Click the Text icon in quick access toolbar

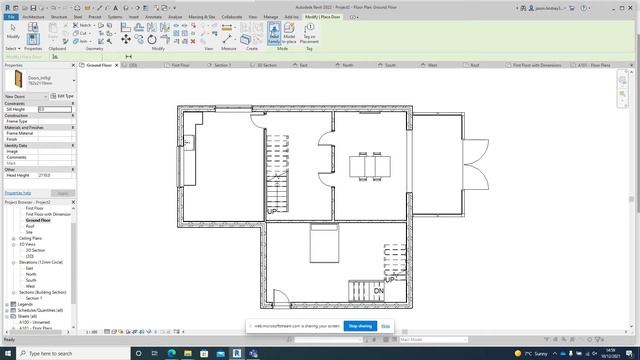tap(116, 8)
